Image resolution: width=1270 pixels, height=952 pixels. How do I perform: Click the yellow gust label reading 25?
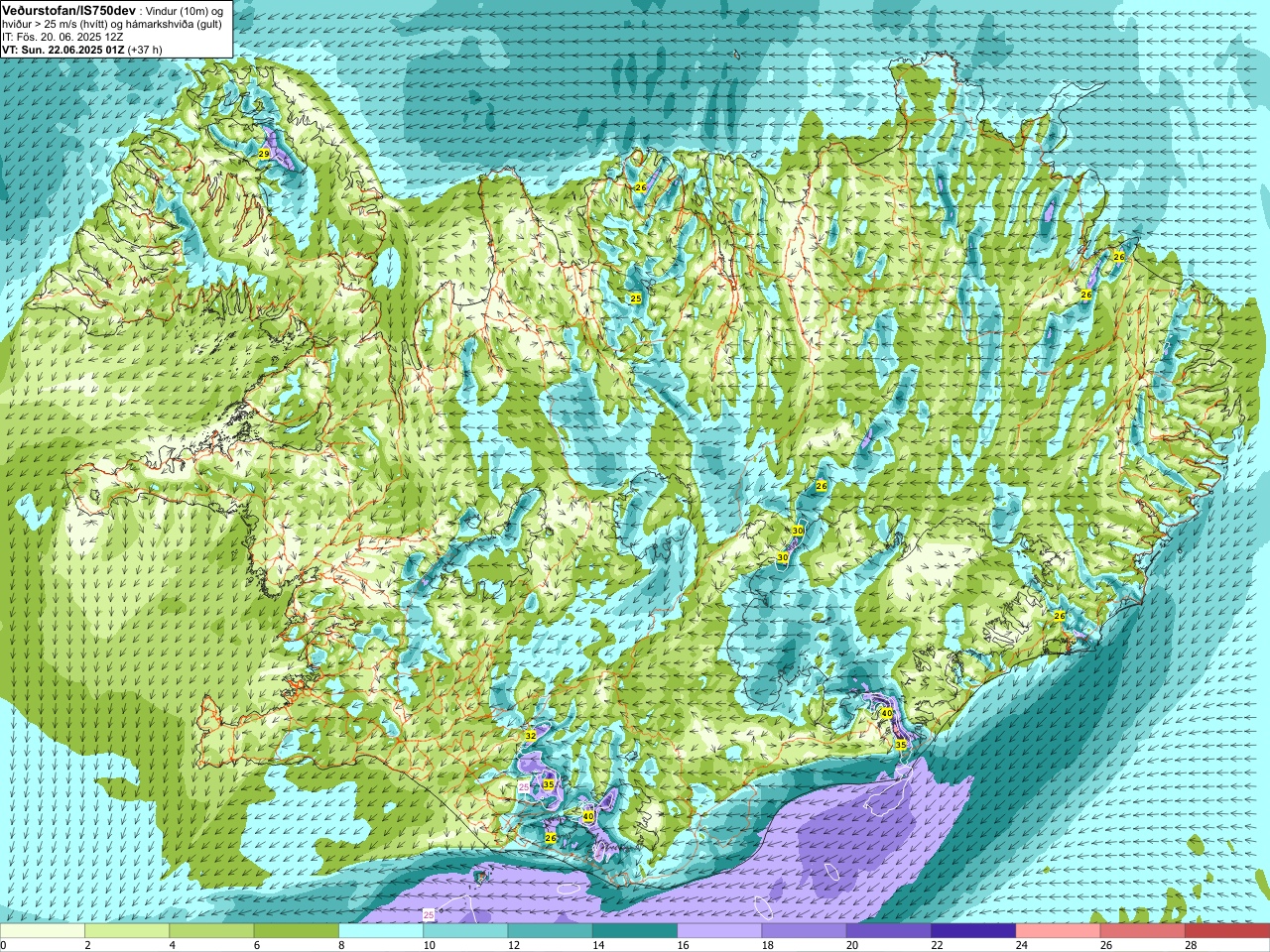[636, 298]
